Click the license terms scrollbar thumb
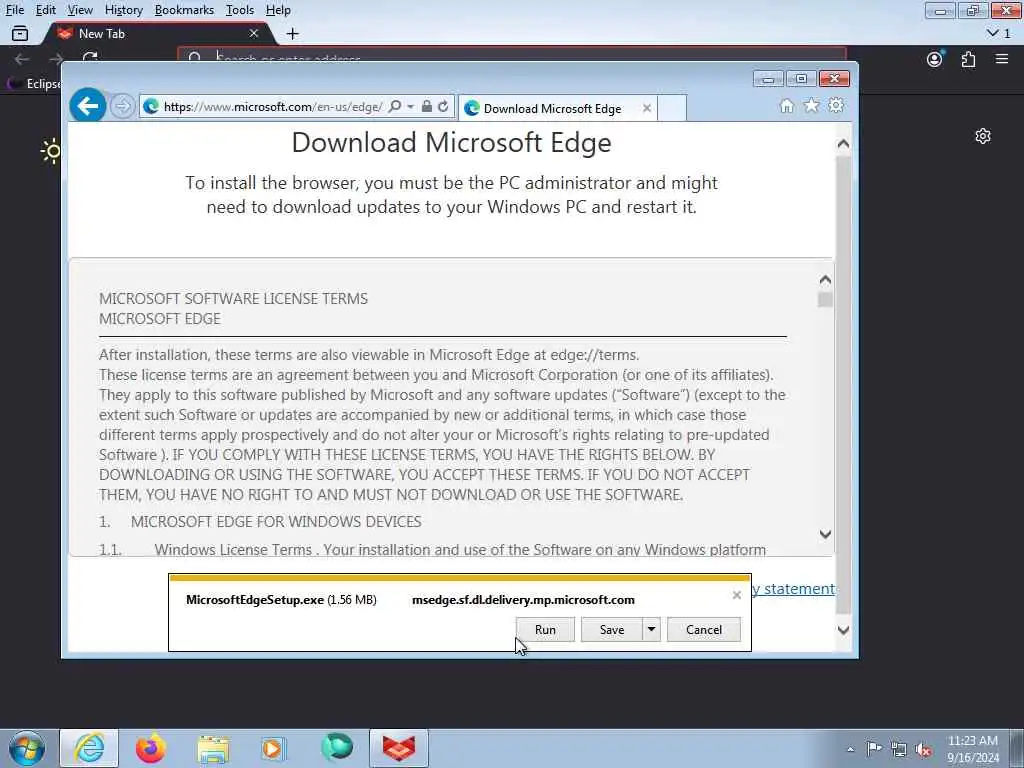The height and width of the screenshot is (768, 1024). [x=825, y=300]
